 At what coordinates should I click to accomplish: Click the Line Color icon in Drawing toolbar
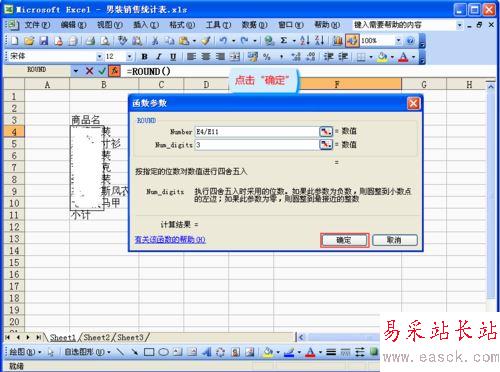289,352
